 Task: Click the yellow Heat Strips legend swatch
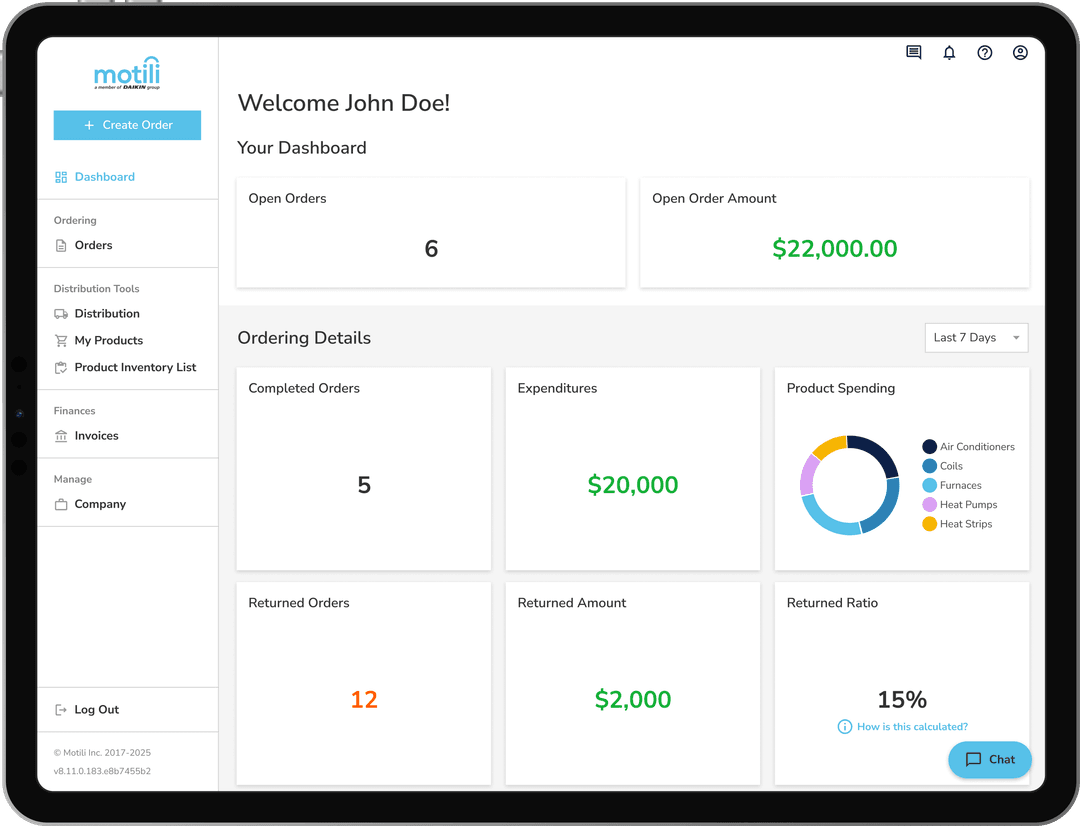[x=928, y=523]
